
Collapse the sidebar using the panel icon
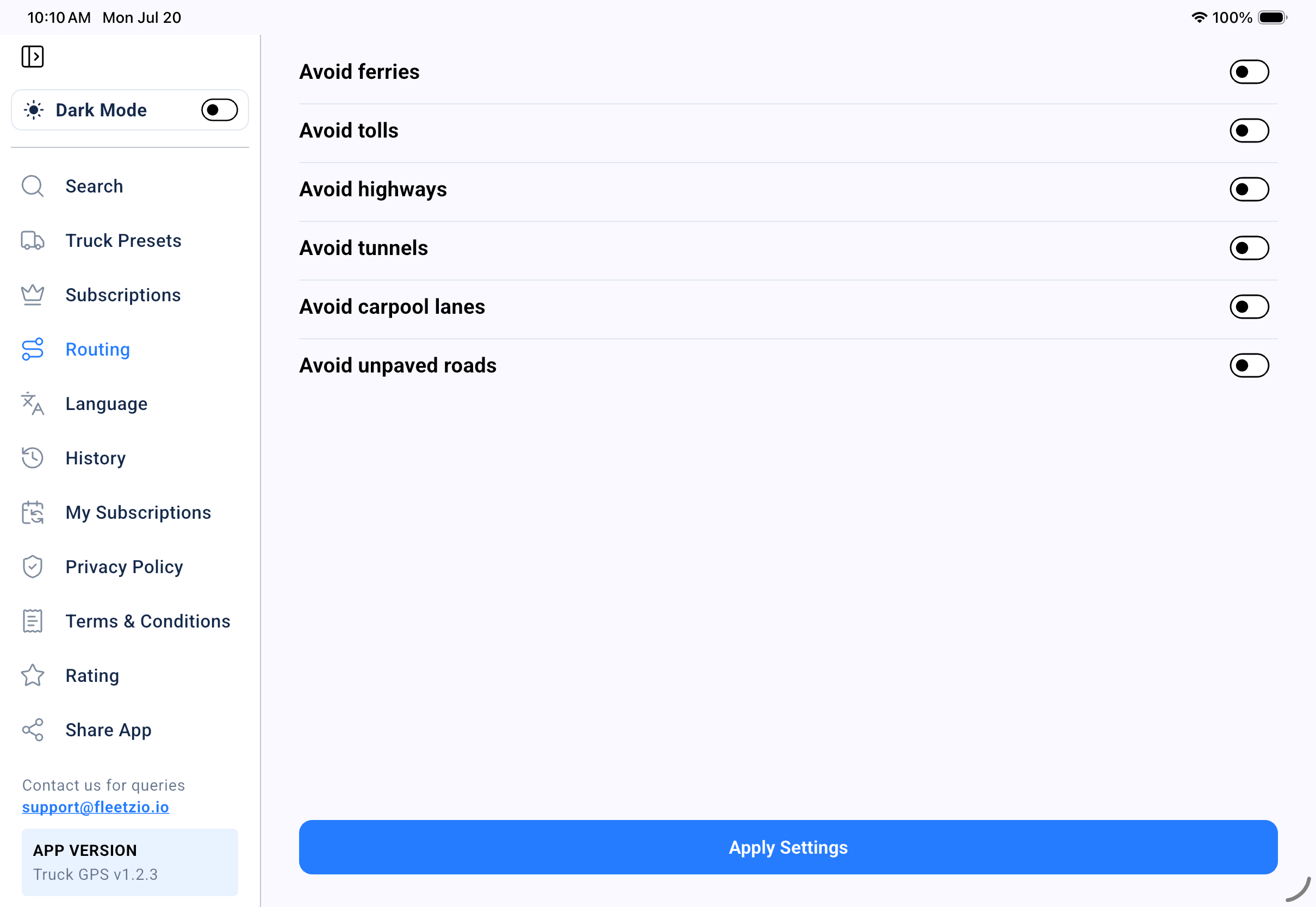(x=33, y=56)
